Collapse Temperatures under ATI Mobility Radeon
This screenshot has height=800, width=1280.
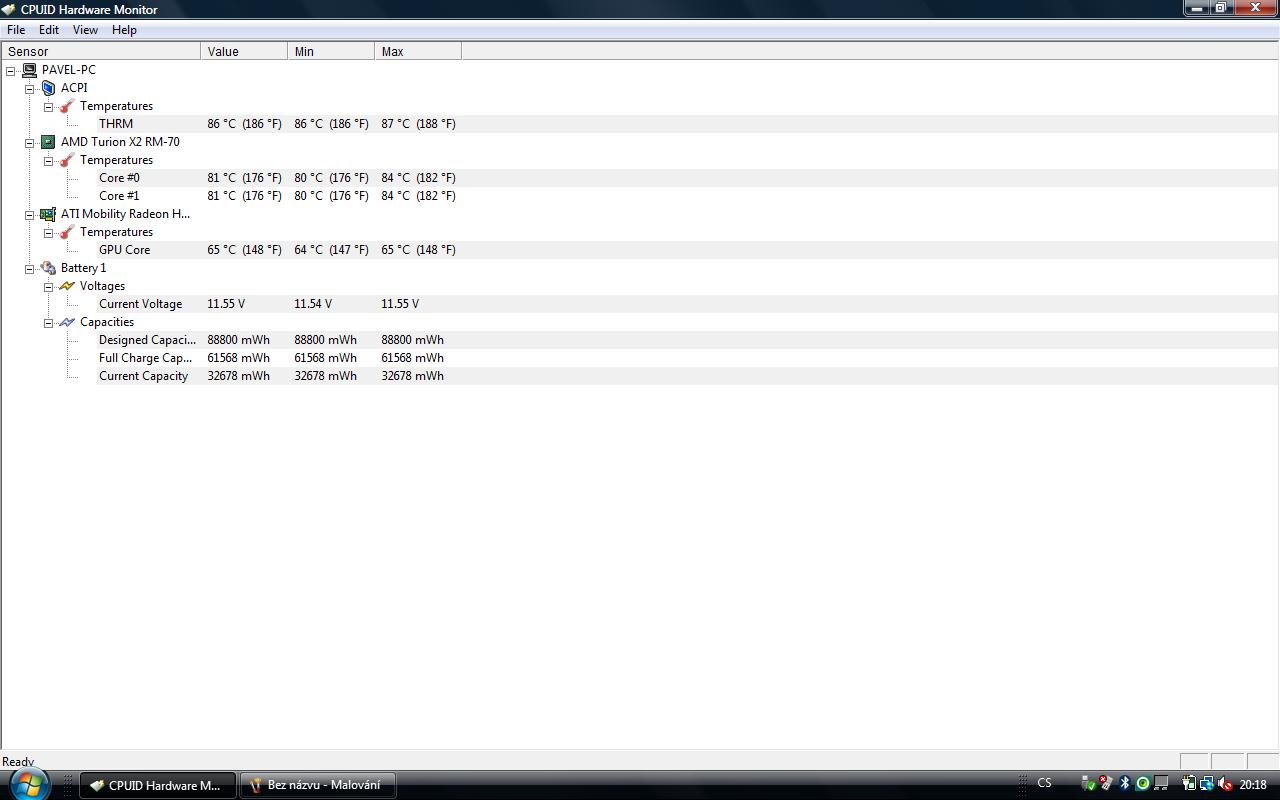point(48,232)
